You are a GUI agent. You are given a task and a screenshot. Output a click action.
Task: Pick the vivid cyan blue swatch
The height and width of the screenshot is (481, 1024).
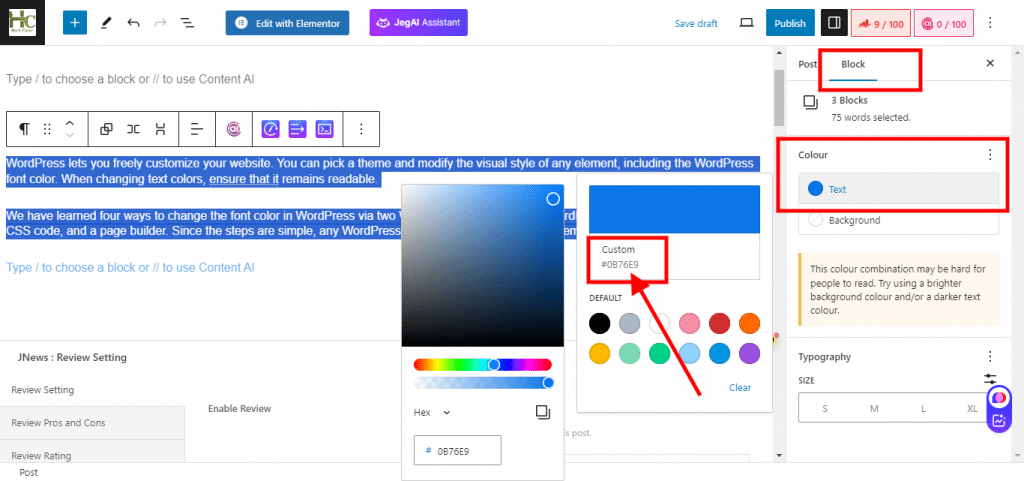tap(720, 353)
